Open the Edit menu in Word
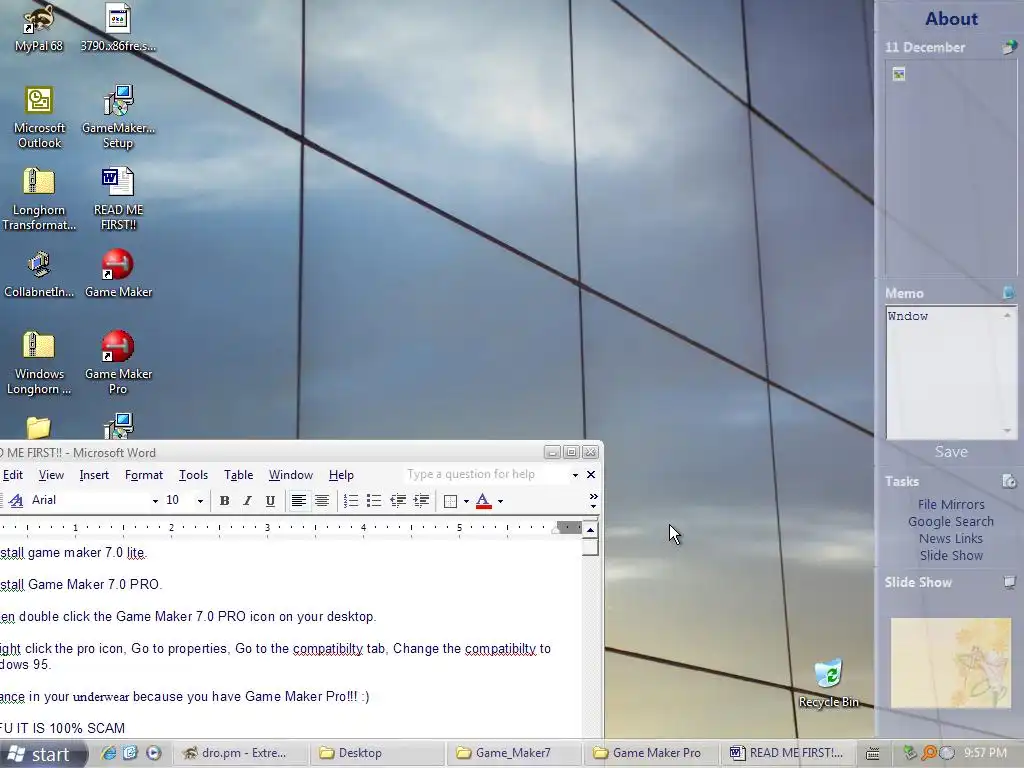The height and width of the screenshot is (768, 1024). (x=12, y=475)
